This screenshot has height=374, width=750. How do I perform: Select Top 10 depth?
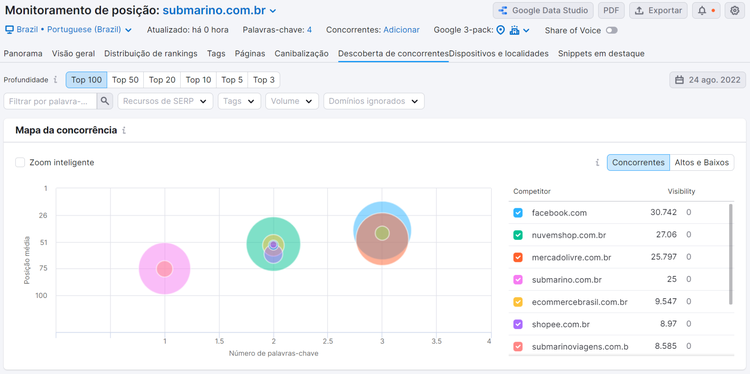click(x=199, y=80)
